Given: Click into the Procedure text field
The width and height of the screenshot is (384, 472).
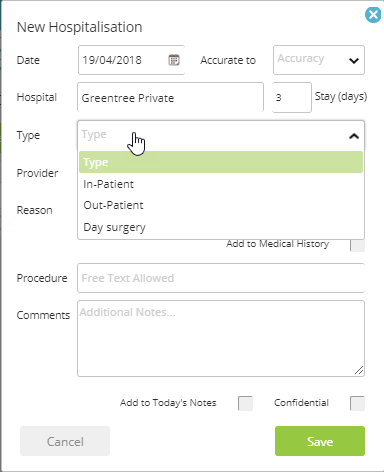Looking at the screenshot, I should pyautogui.click(x=221, y=278).
